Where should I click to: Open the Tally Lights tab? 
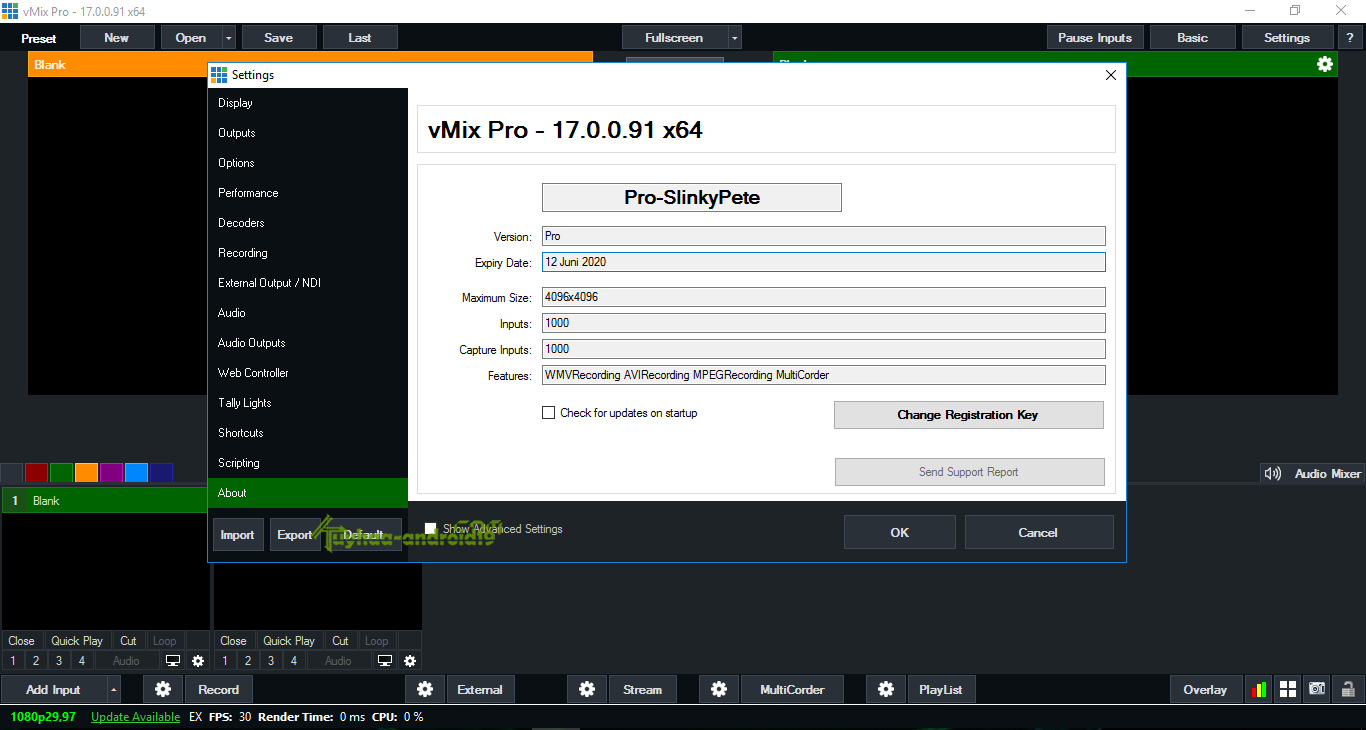(x=308, y=403)
